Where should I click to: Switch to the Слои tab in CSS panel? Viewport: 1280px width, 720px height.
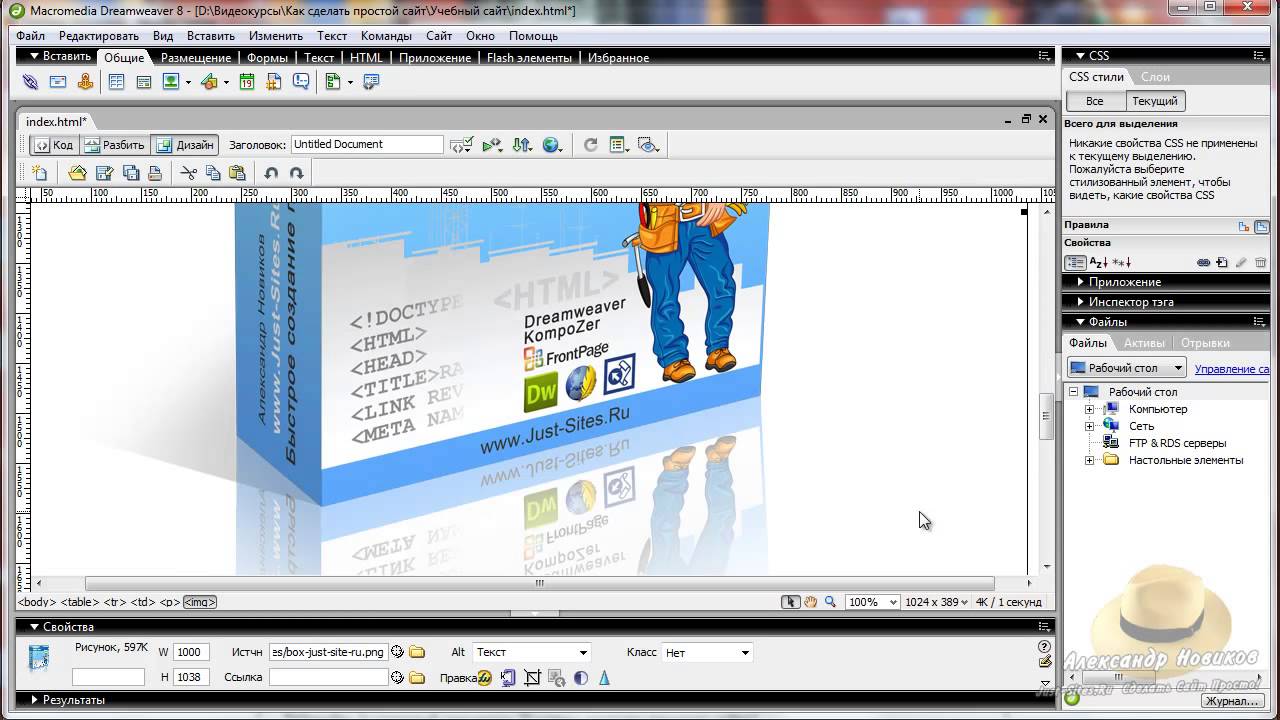pyautogui.click(x=1155, y=77)
